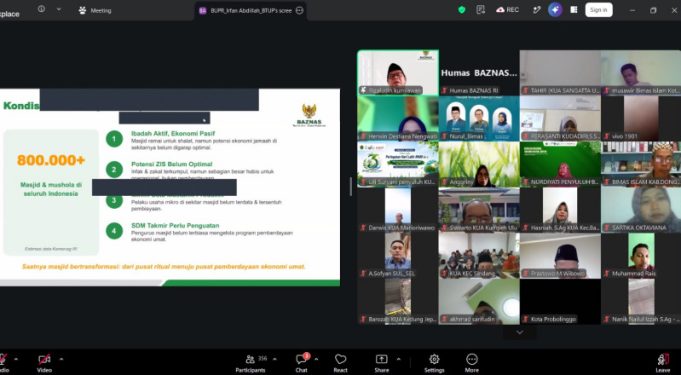Click the muted mic icon beside vivo 1901

click(607, 136)
